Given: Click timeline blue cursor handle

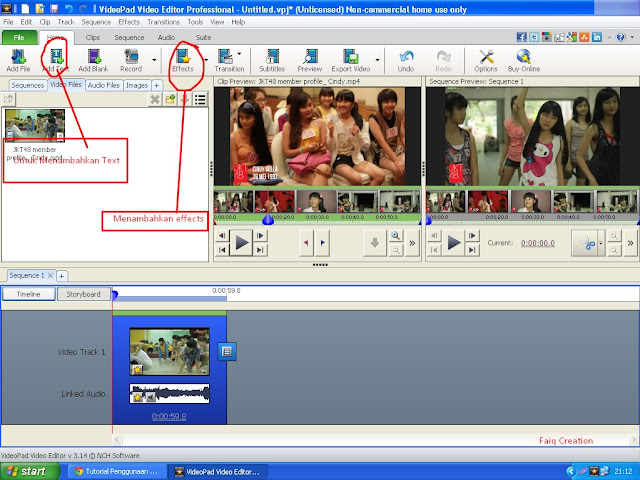Looking at the screenshot, I should pos(115,295).
